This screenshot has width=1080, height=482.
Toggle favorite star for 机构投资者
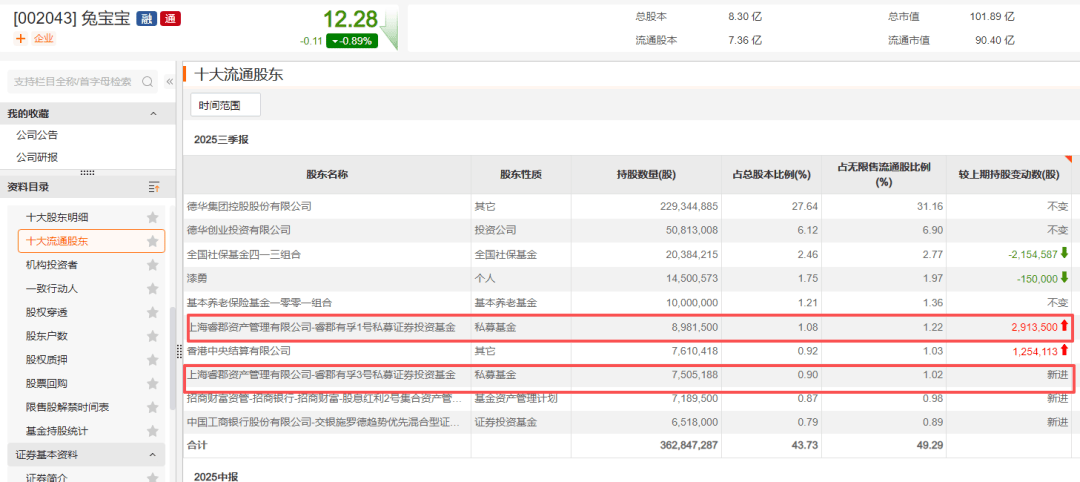click(x=153, y=265)
